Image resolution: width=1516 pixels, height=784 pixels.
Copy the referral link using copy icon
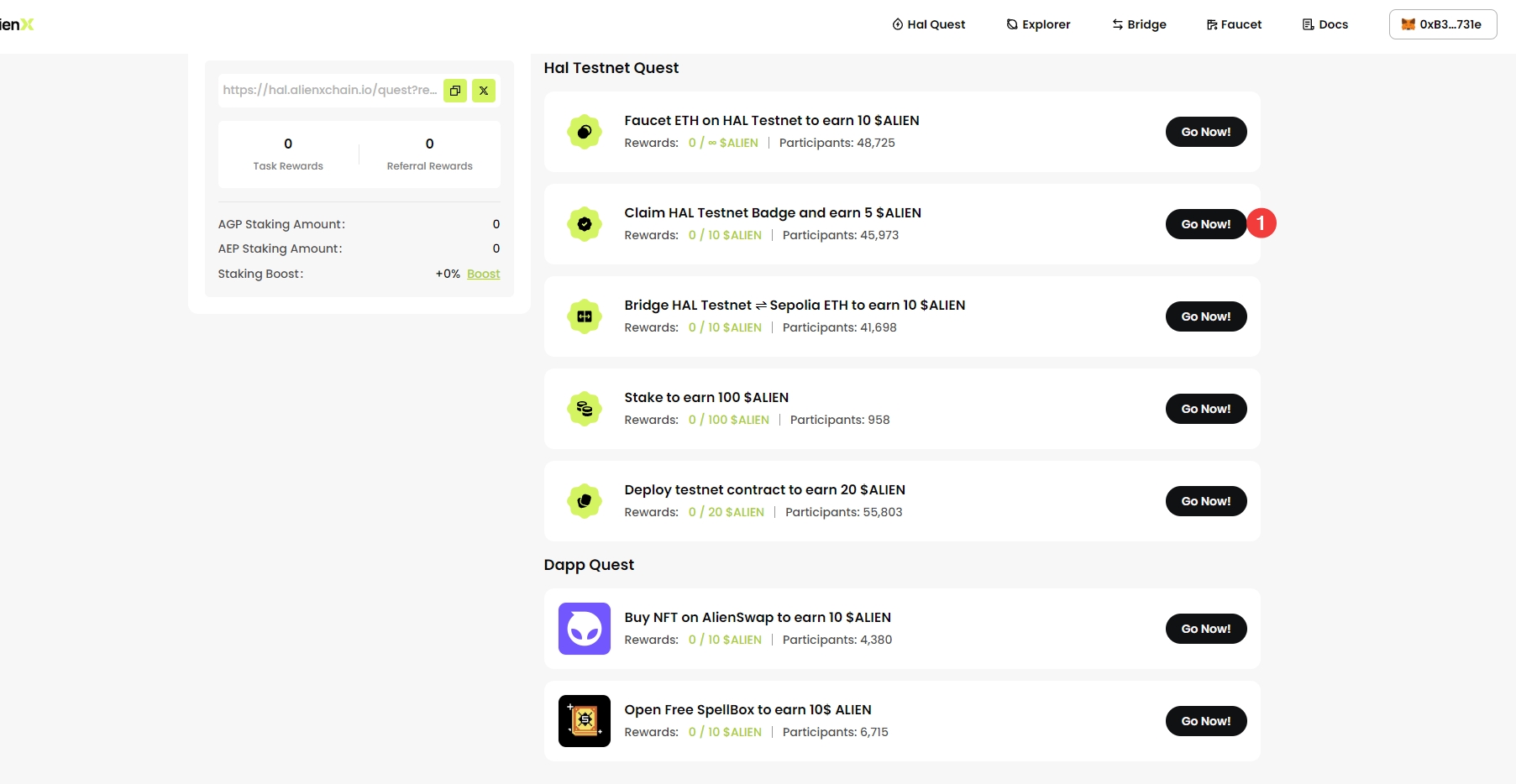click(455, 91)
